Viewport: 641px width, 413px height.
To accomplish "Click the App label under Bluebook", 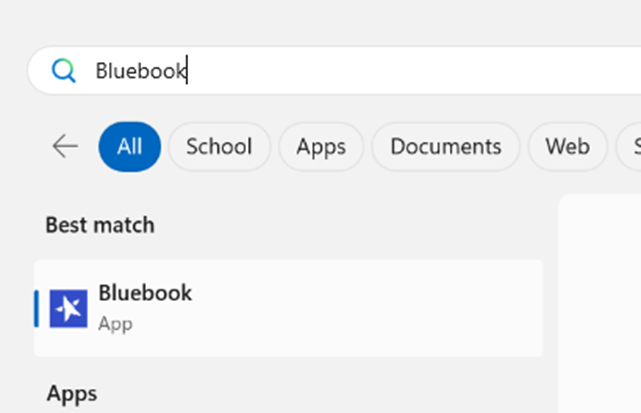I will point(115,324).
